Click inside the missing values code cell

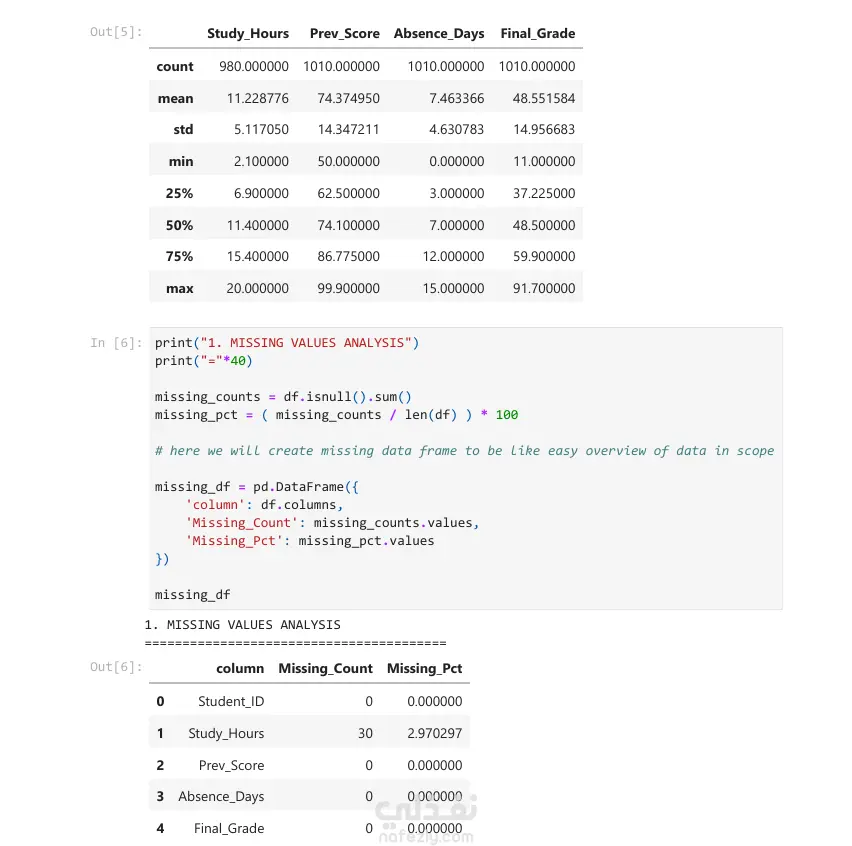[x=466, y=468]
